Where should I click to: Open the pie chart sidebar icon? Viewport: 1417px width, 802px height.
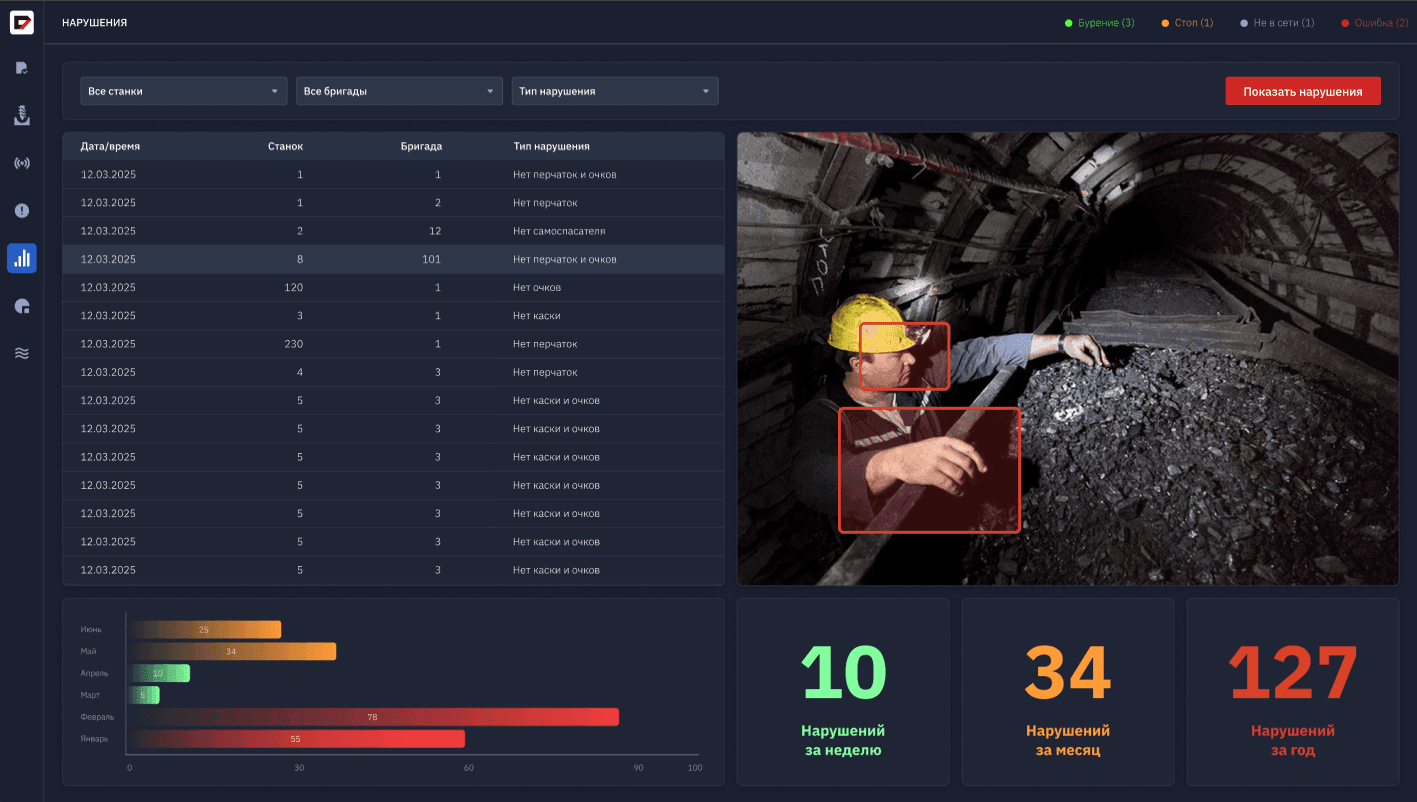tap(22, 306)
